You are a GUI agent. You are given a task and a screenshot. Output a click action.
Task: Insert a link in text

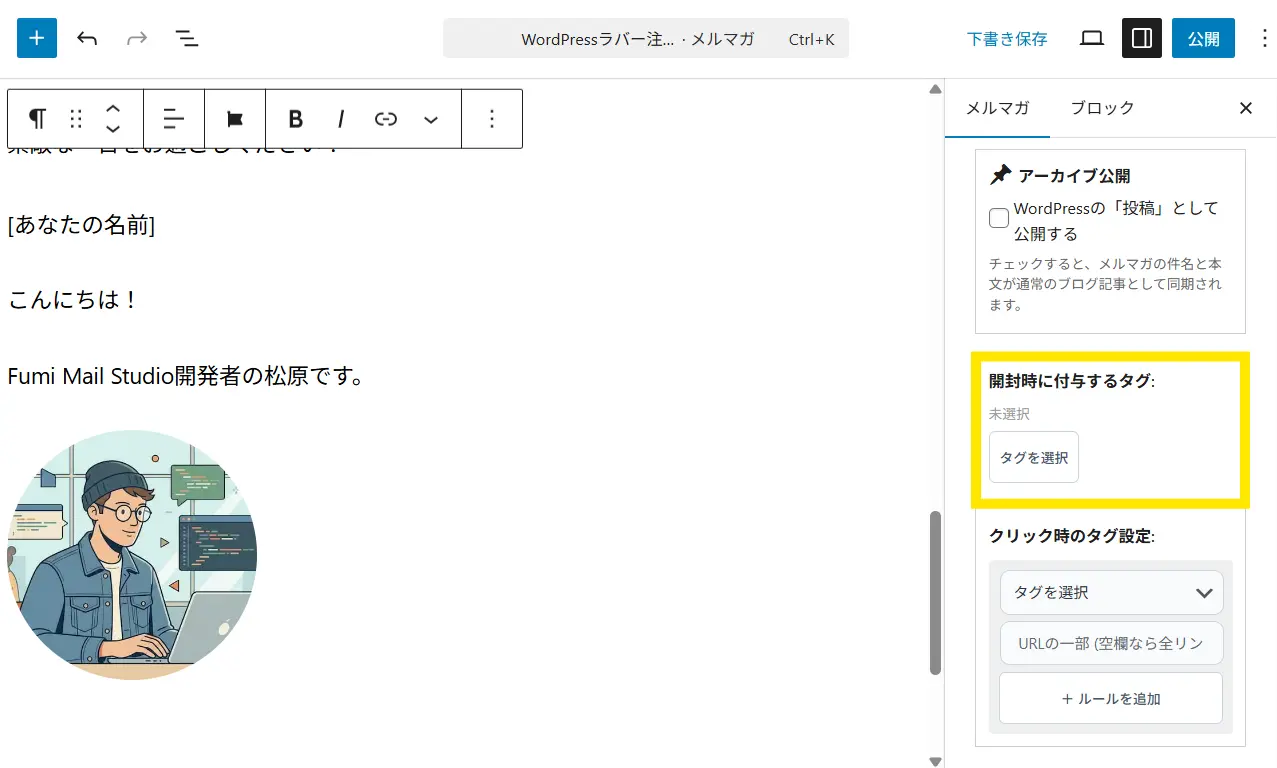(x=386, y=119)
